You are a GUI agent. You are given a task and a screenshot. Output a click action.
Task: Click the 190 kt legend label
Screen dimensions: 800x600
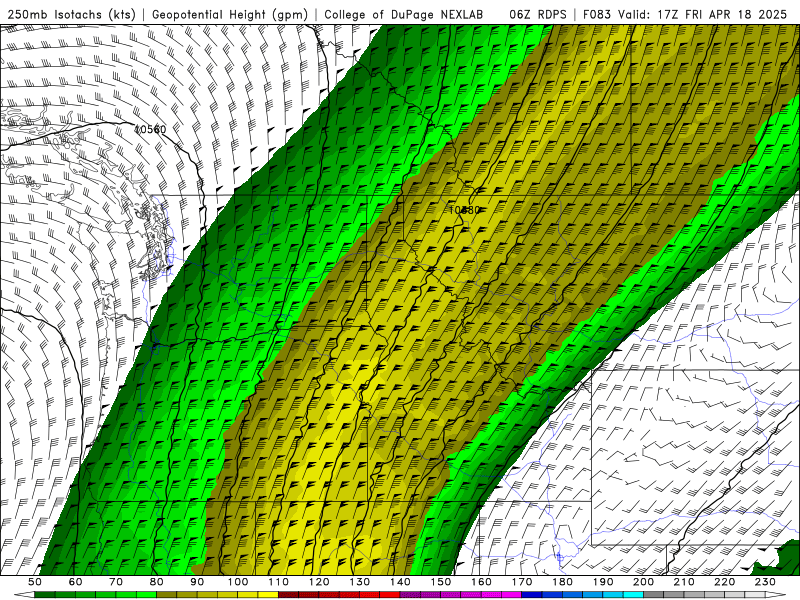tap(603, 582)
